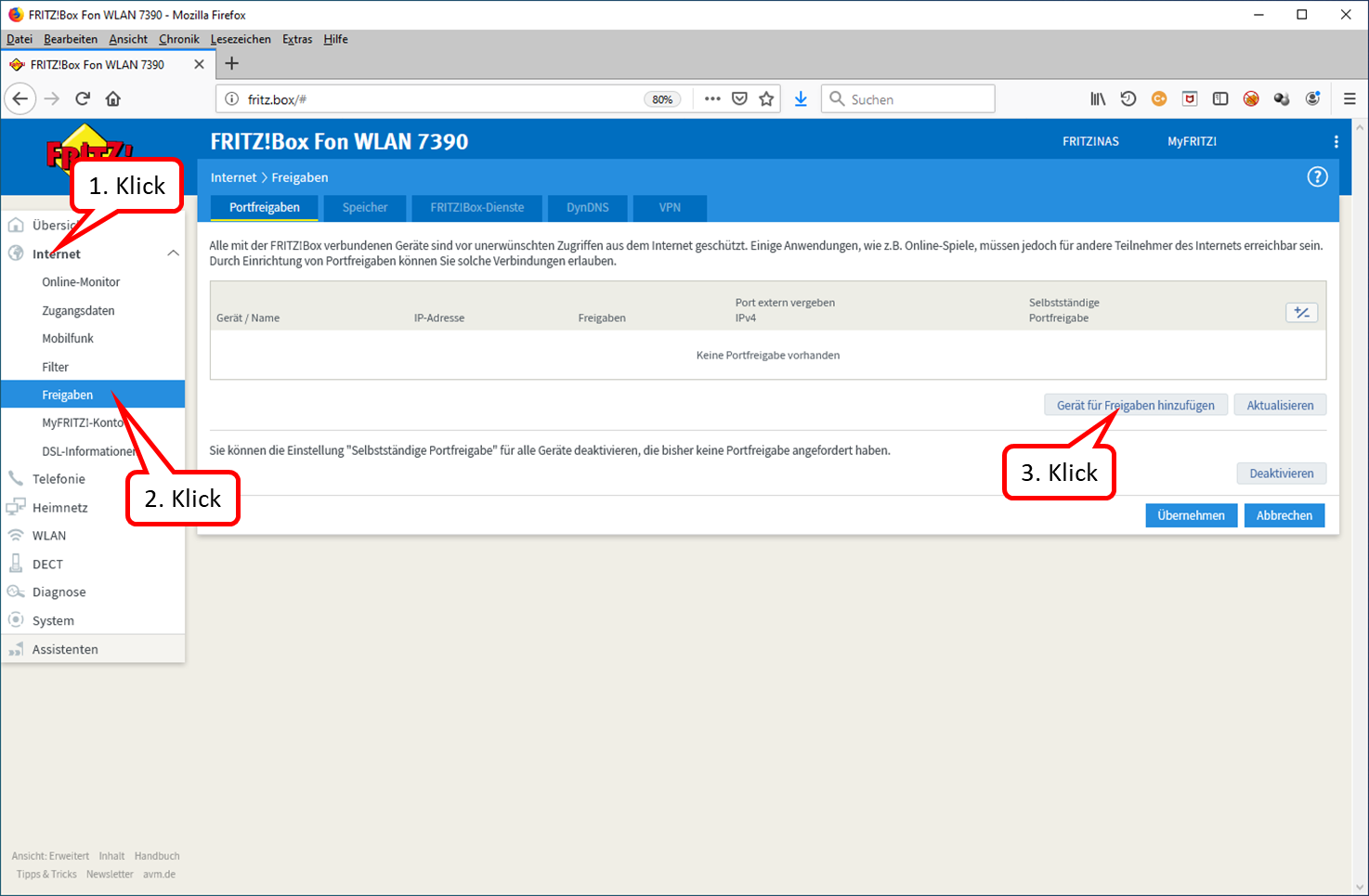Select the VPN tab

[x=670, y=208]
